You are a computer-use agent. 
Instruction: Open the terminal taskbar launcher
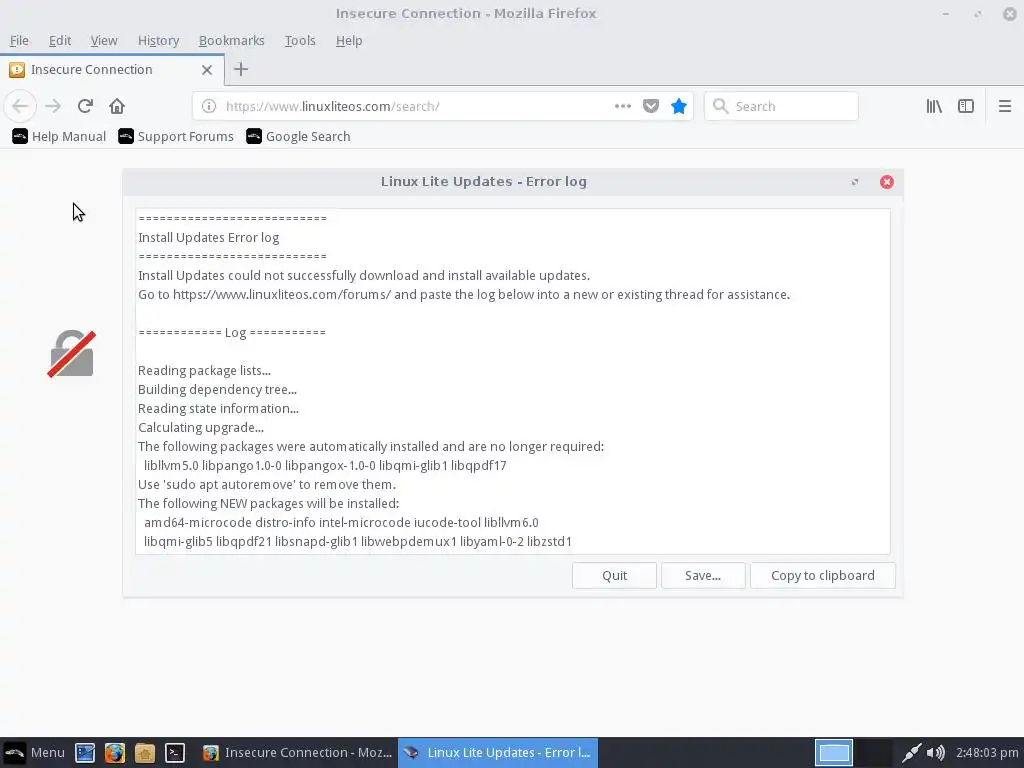pyautogui.click(x=175, y=753)
